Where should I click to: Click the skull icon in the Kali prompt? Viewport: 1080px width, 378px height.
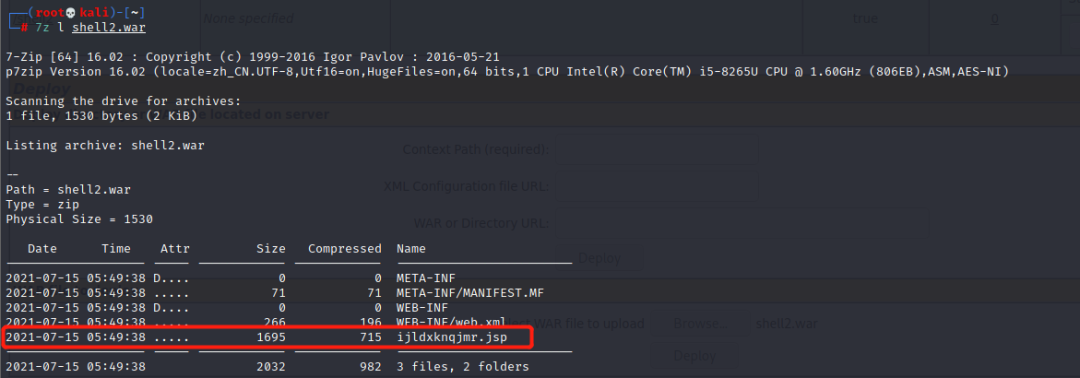(x=70, y=13)
